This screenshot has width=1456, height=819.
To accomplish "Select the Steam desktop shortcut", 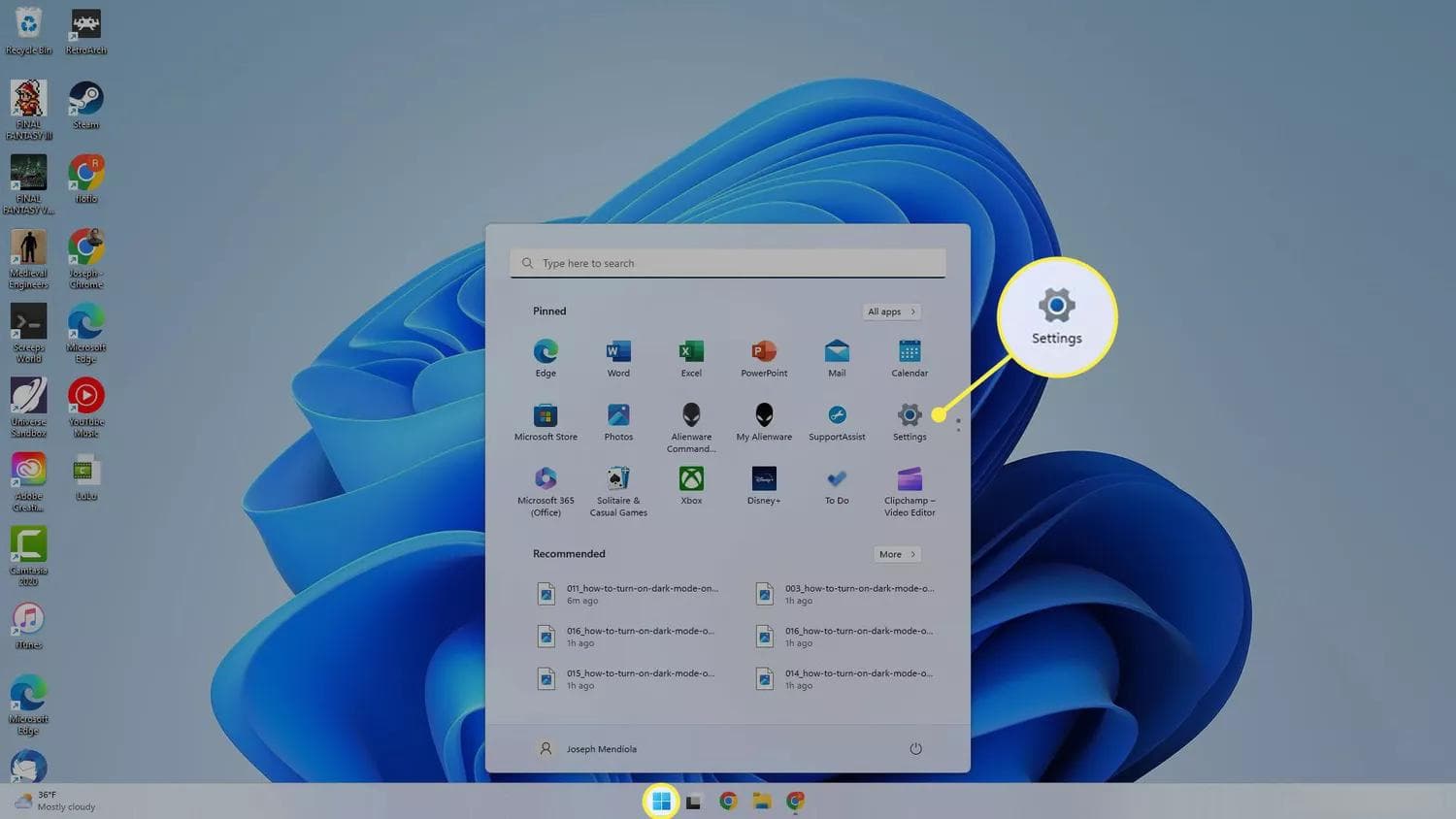I will click(86, 106).
